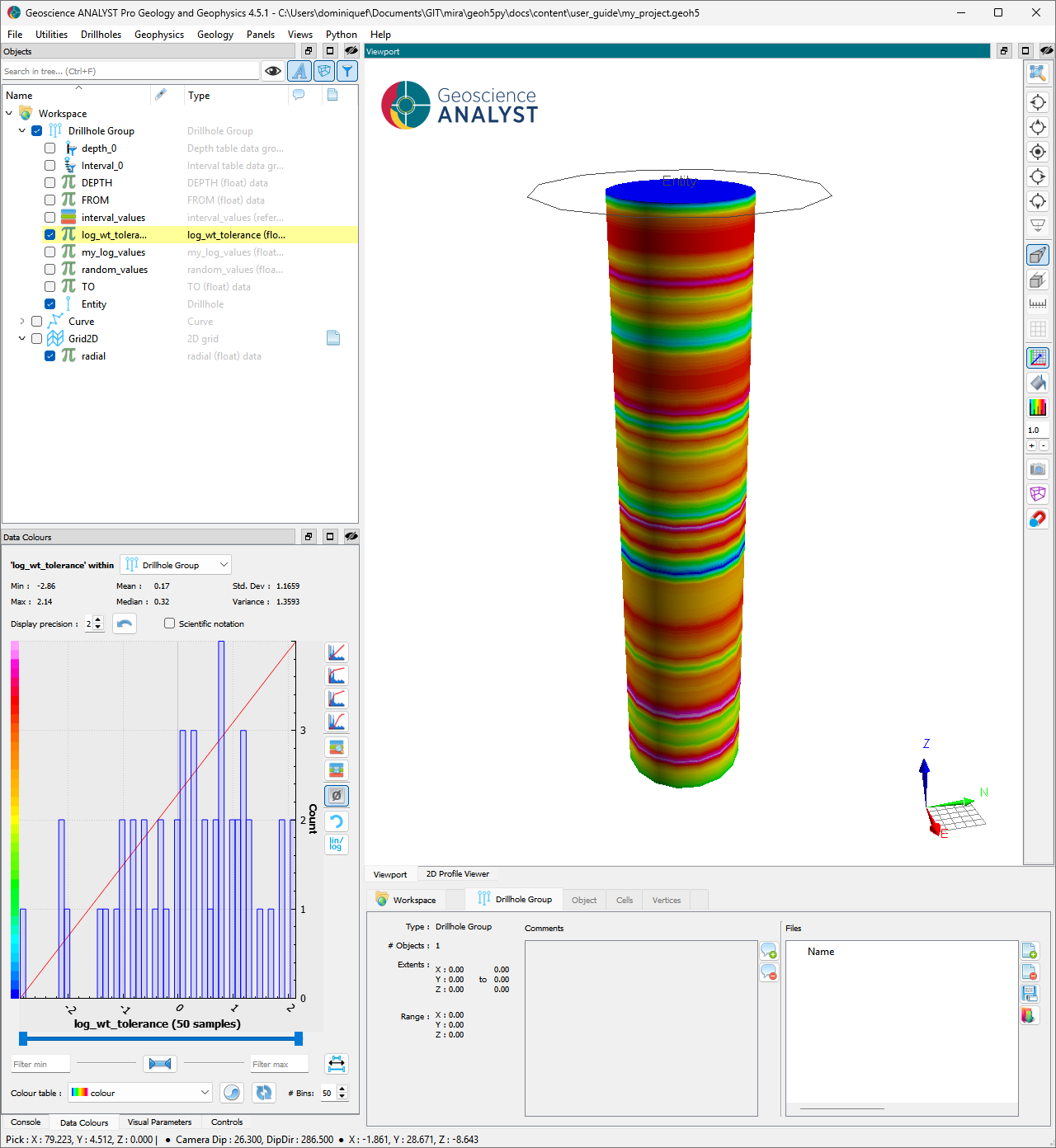
Task: Click the filter funnel icon in Objects panel
Action: point(348,71)
